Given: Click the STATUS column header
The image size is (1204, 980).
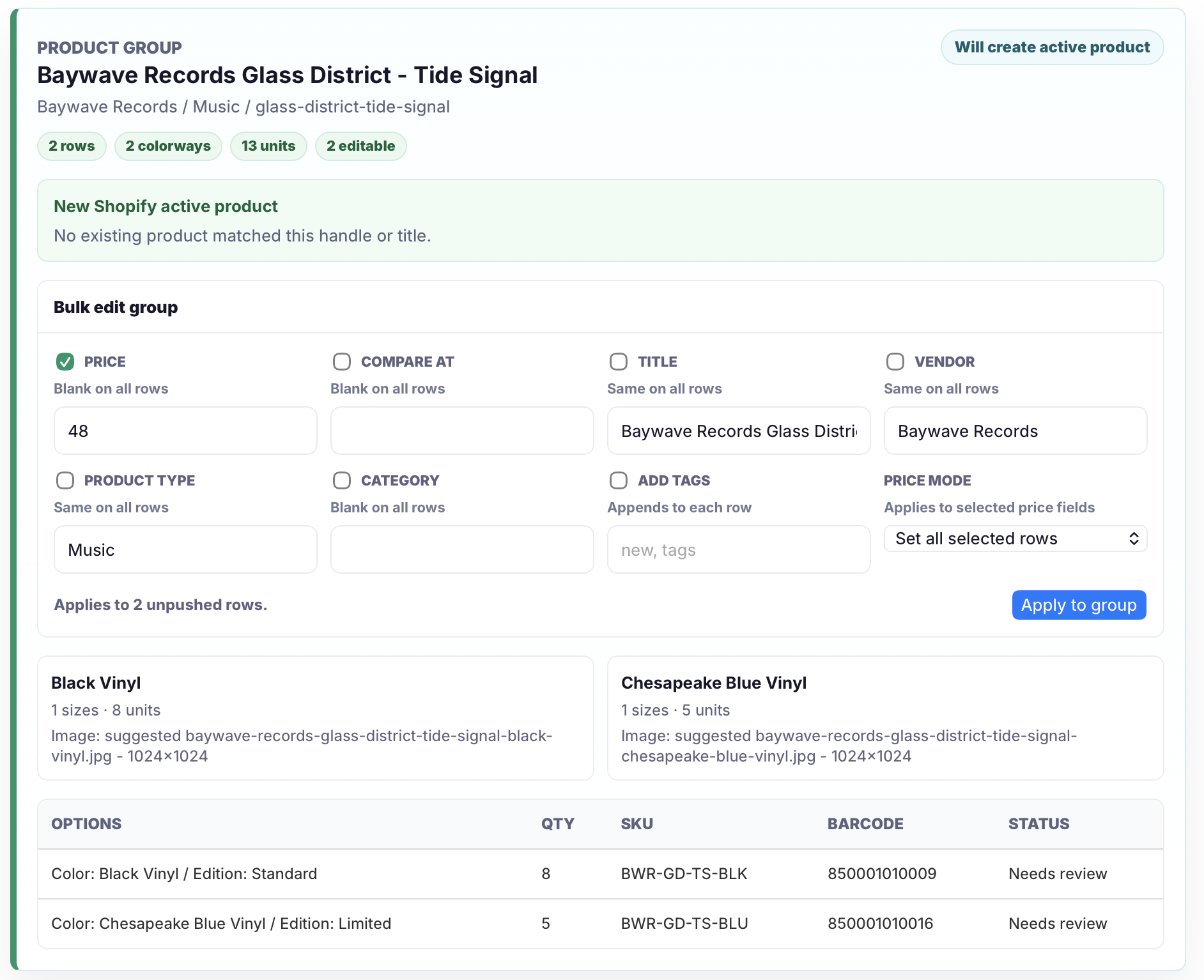Looking at the screenshot, I should [x=1039, y=824].
